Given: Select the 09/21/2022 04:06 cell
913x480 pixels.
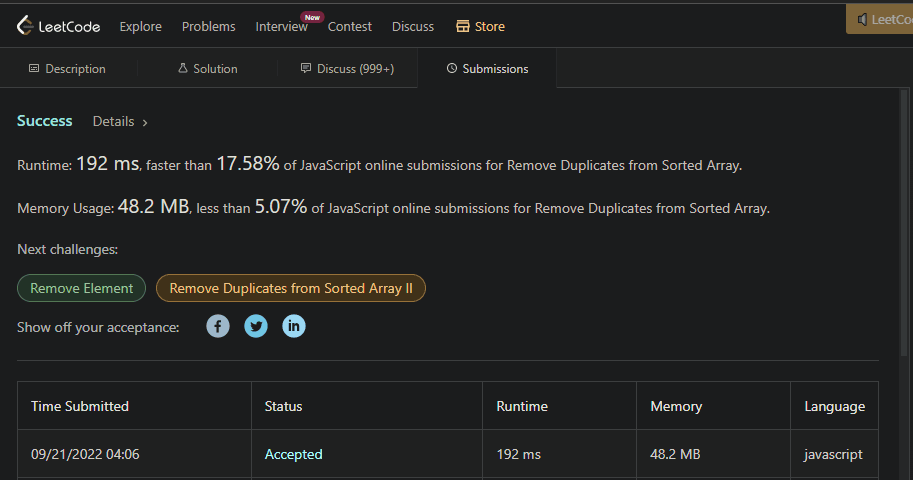Looking at the screenshot, I should (x=135, y=454).
